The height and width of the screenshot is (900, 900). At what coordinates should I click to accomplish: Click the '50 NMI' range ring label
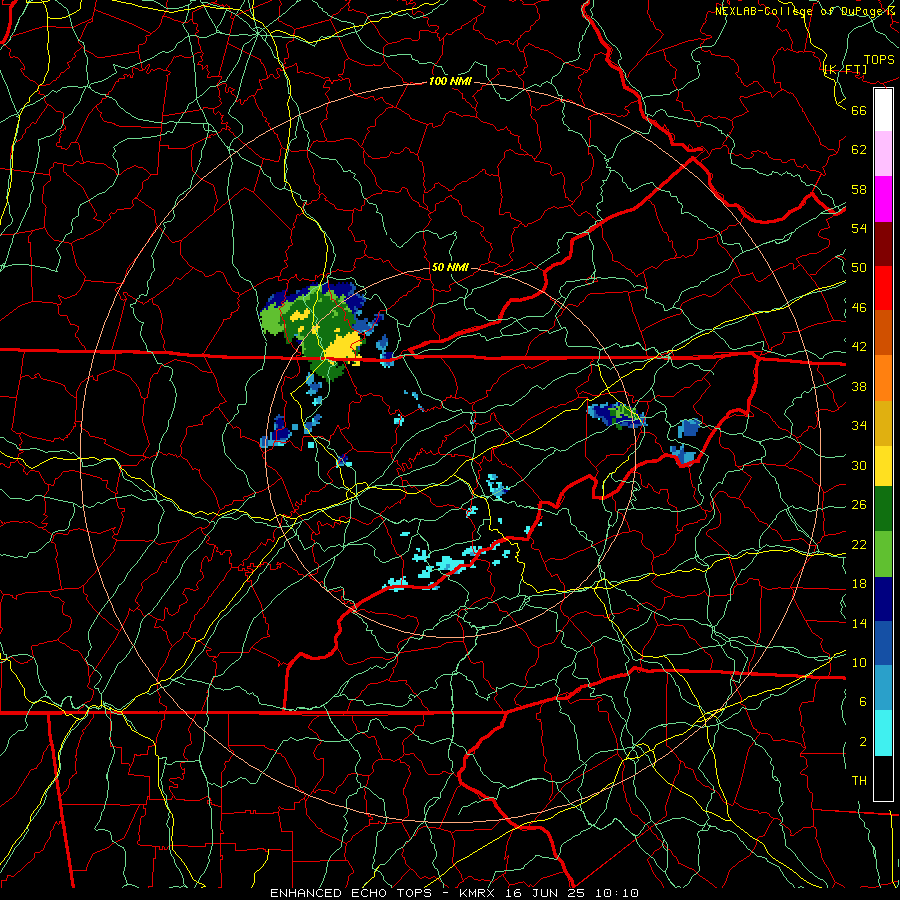449,267
